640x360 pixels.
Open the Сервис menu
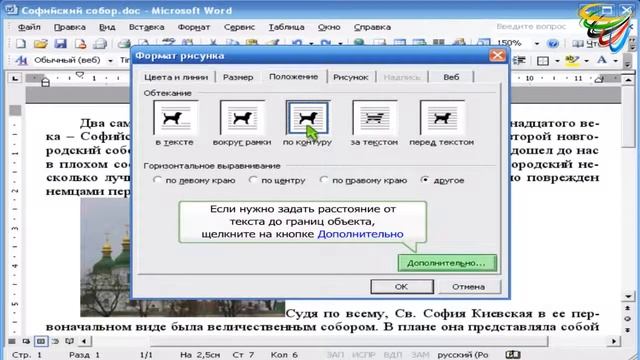239,27
